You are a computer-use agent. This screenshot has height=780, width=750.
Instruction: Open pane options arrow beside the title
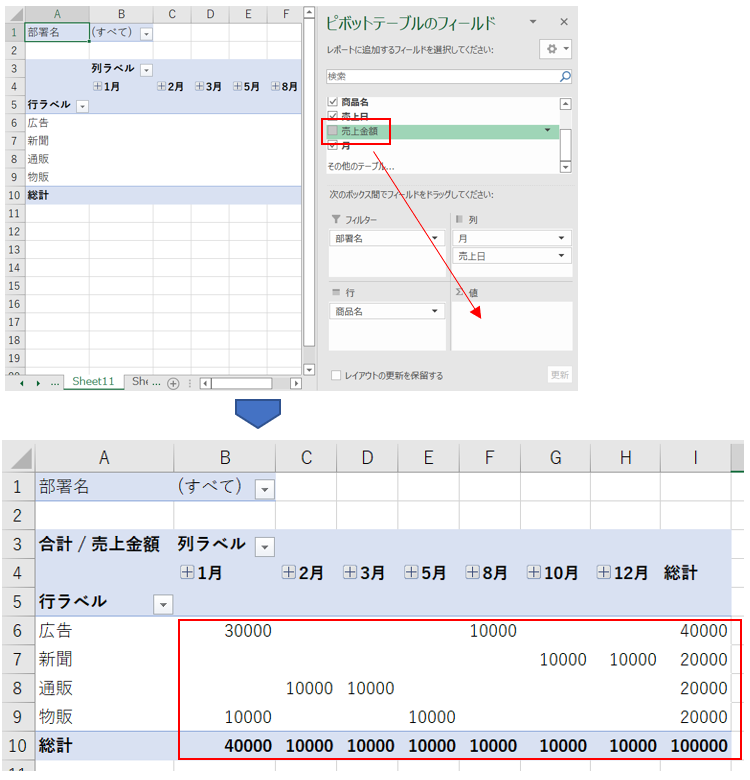532,21
